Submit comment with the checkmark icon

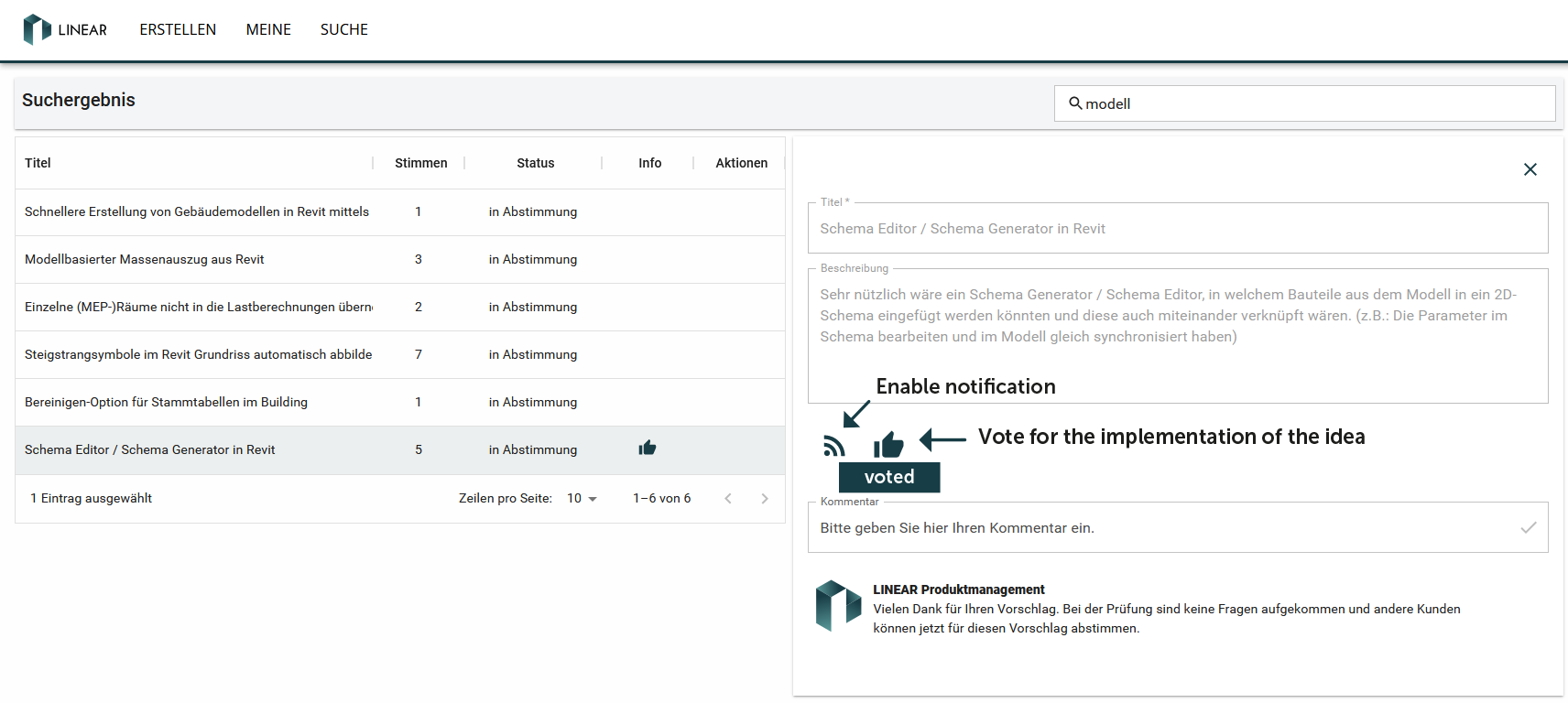[1528, 527]
